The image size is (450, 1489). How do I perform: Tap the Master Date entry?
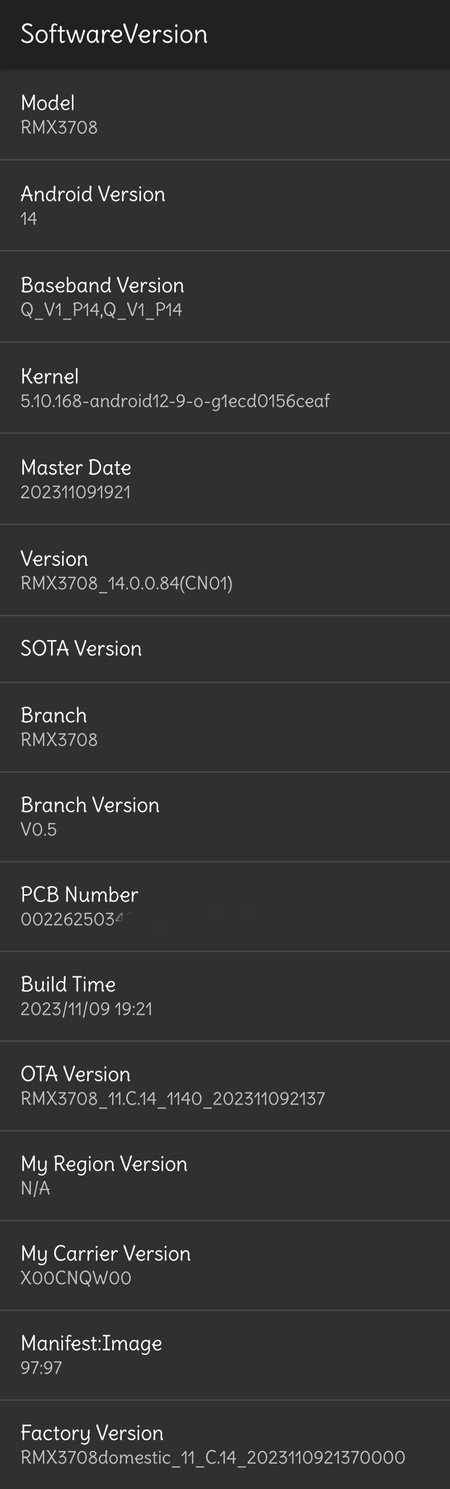(x=225, y=478)
